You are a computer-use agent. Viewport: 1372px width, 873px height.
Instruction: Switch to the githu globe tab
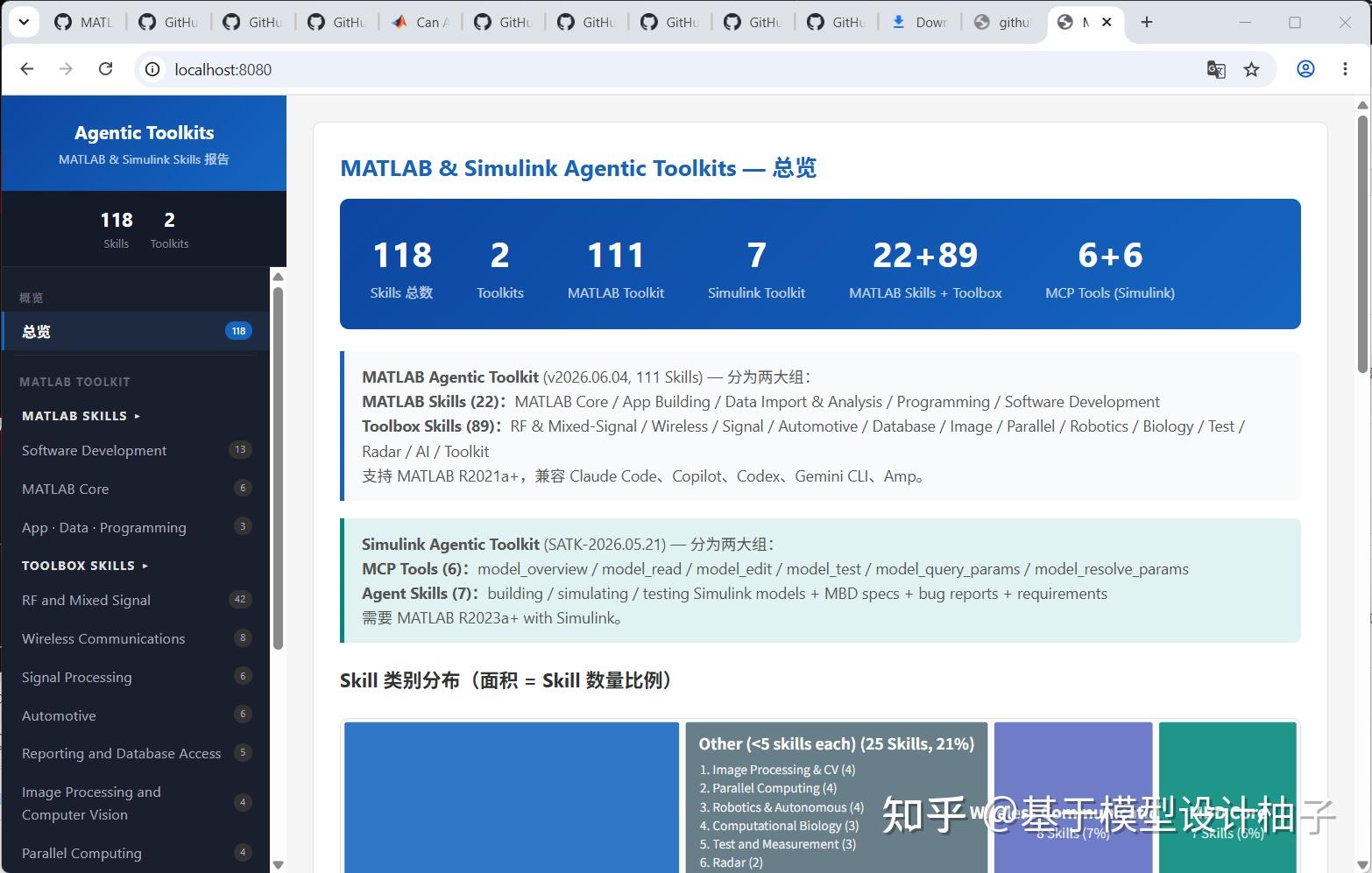click(1004, 22)
